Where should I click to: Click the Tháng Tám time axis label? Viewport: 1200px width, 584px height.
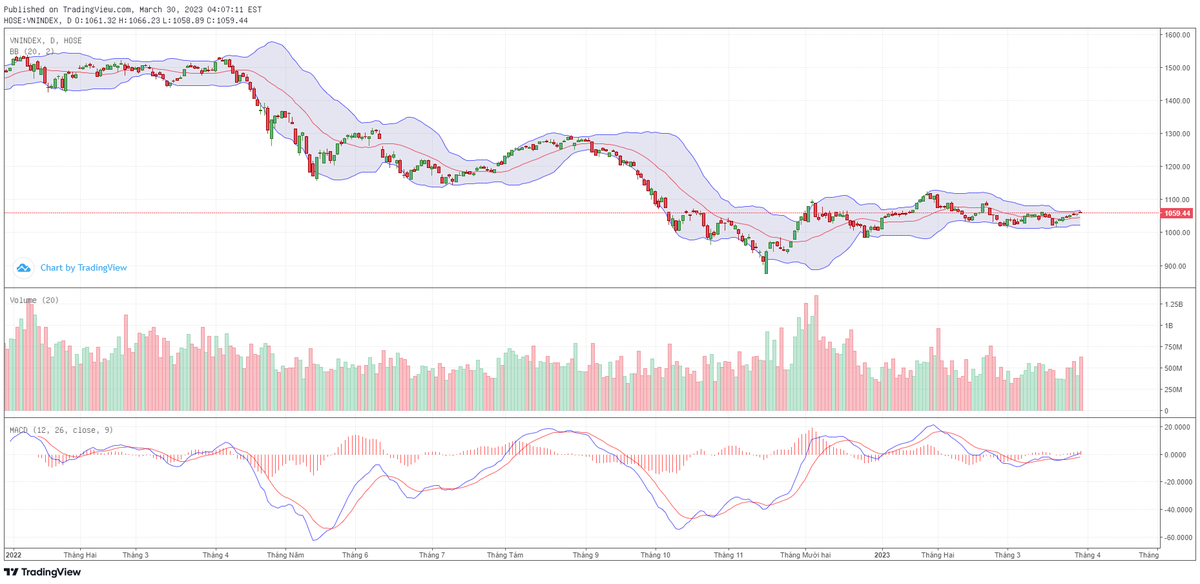pos(505,553)
